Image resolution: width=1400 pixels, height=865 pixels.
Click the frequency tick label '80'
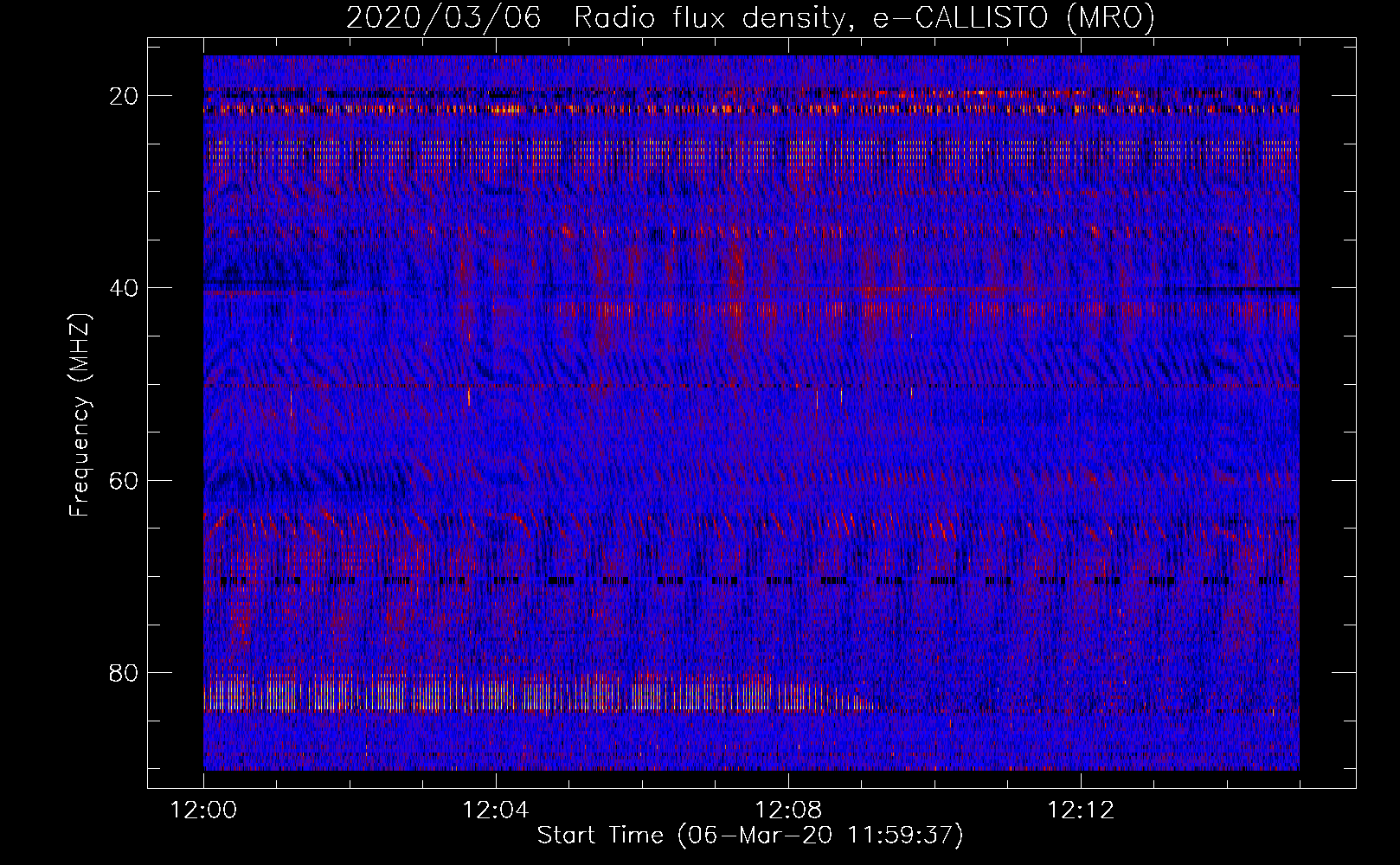[x=125, y=672]
